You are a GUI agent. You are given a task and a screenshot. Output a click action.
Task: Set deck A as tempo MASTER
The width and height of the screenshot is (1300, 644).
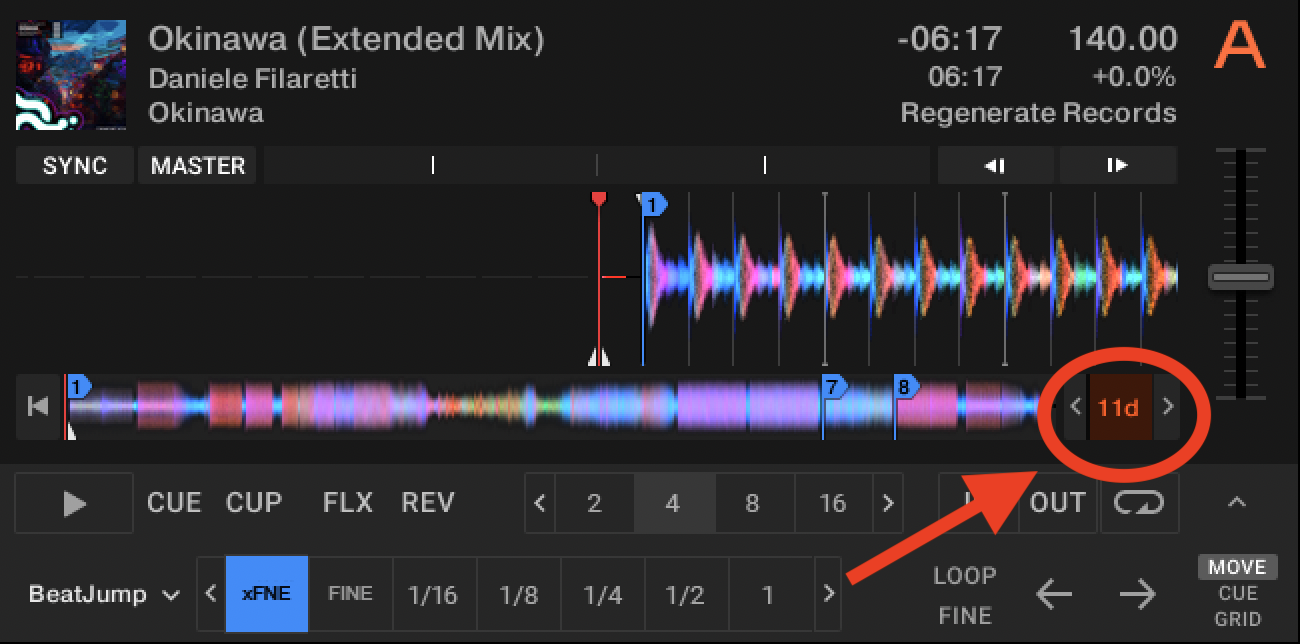[x=198, y=166]
